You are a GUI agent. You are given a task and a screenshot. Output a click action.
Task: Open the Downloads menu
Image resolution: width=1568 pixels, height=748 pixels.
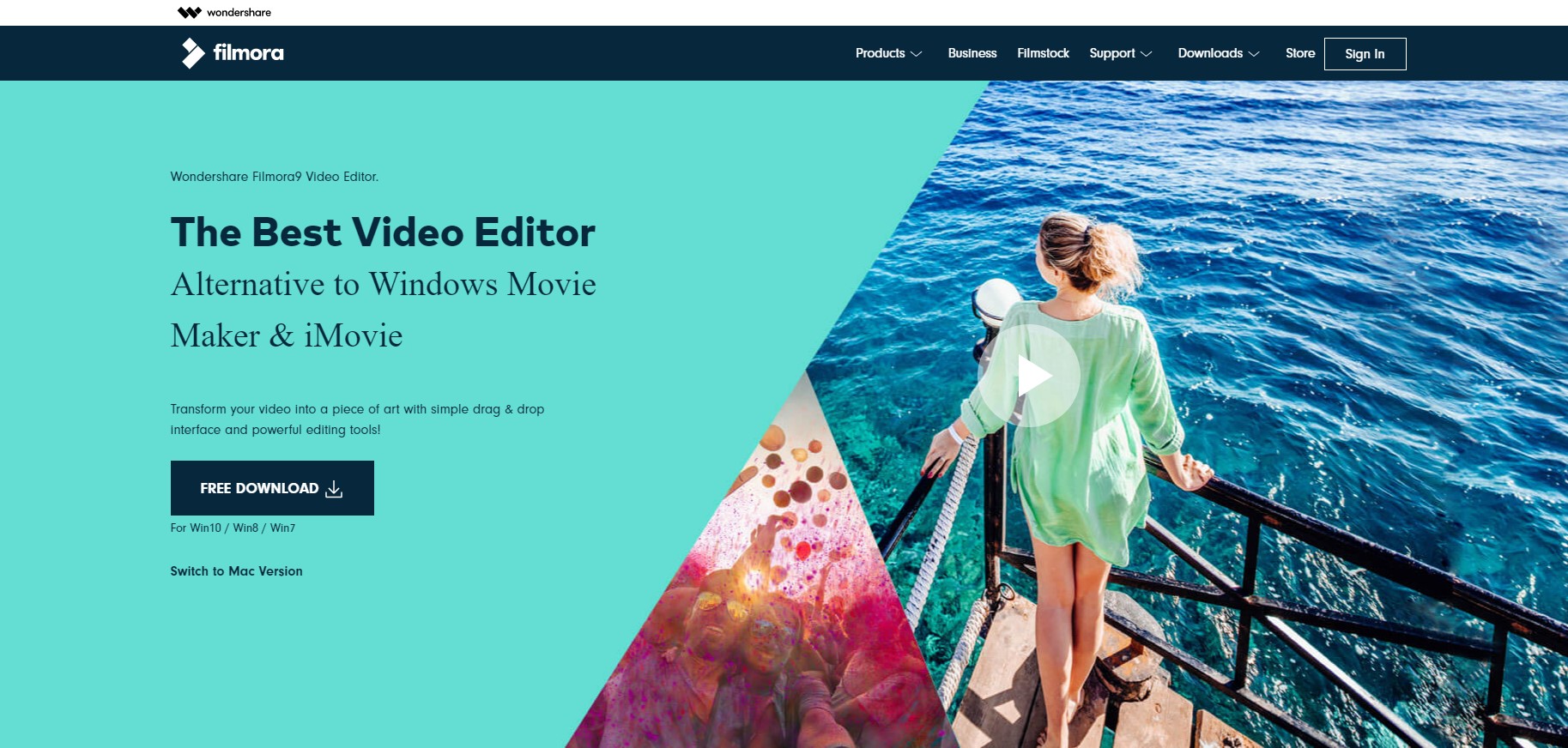pos(1210,53)
